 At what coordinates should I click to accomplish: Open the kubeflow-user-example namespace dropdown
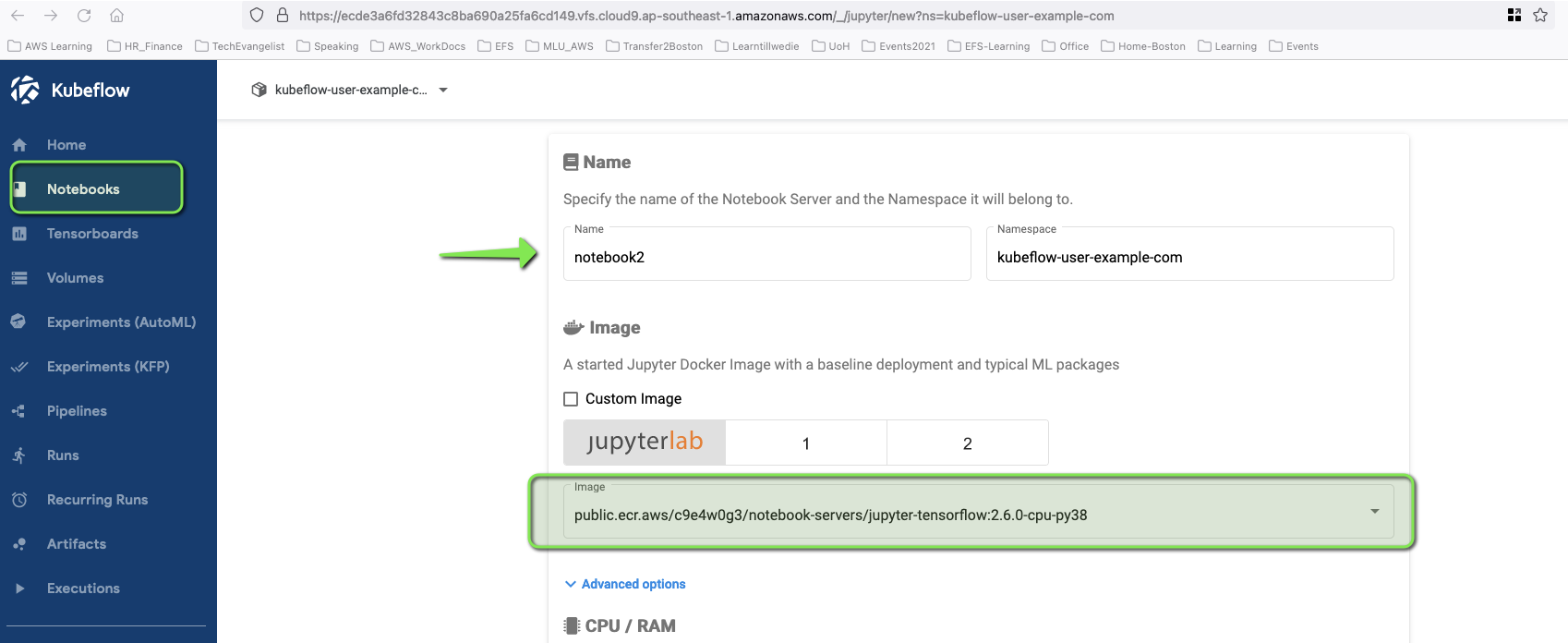350,90
